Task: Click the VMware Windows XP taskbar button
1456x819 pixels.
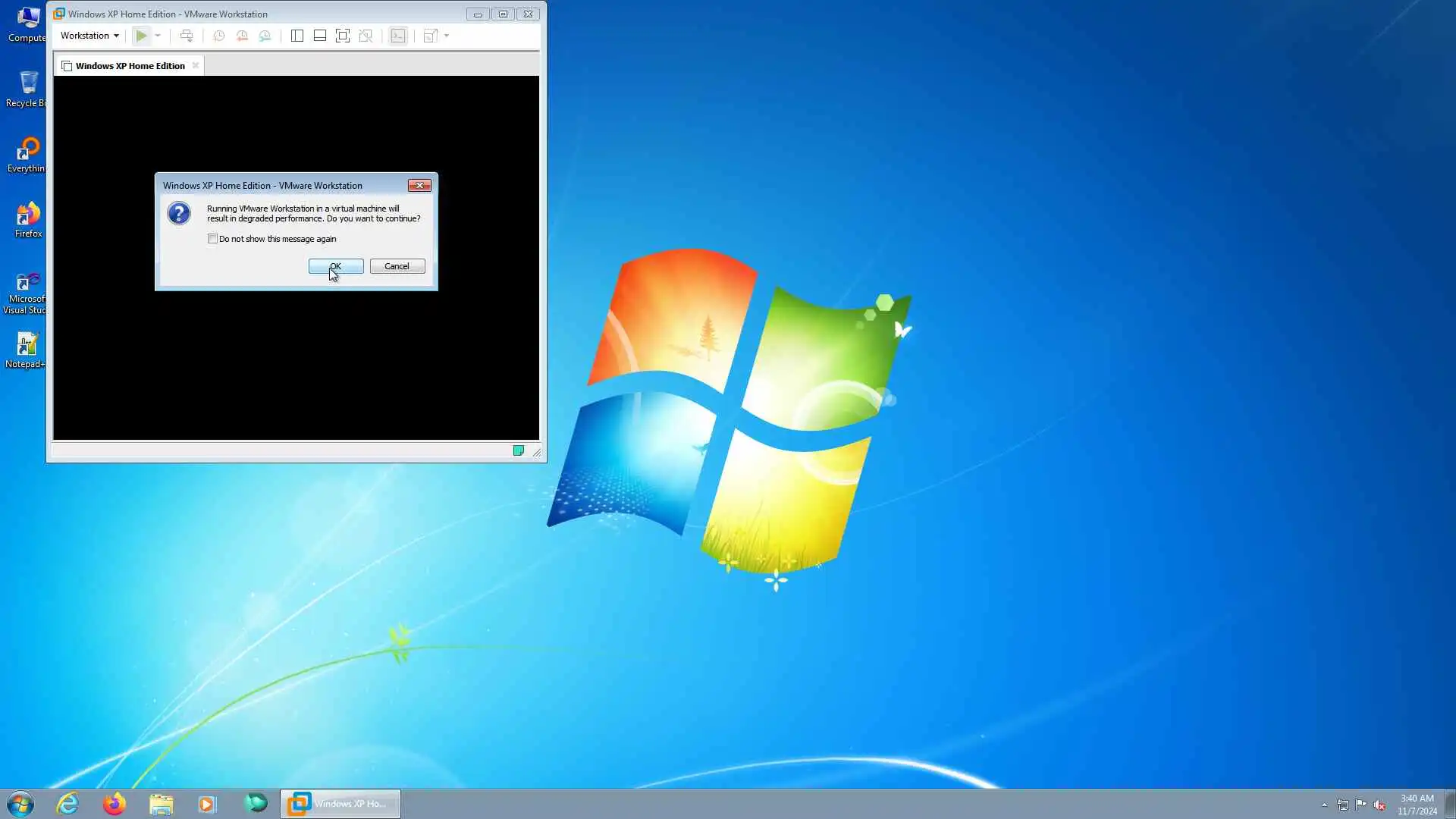Action: point(340,804)
